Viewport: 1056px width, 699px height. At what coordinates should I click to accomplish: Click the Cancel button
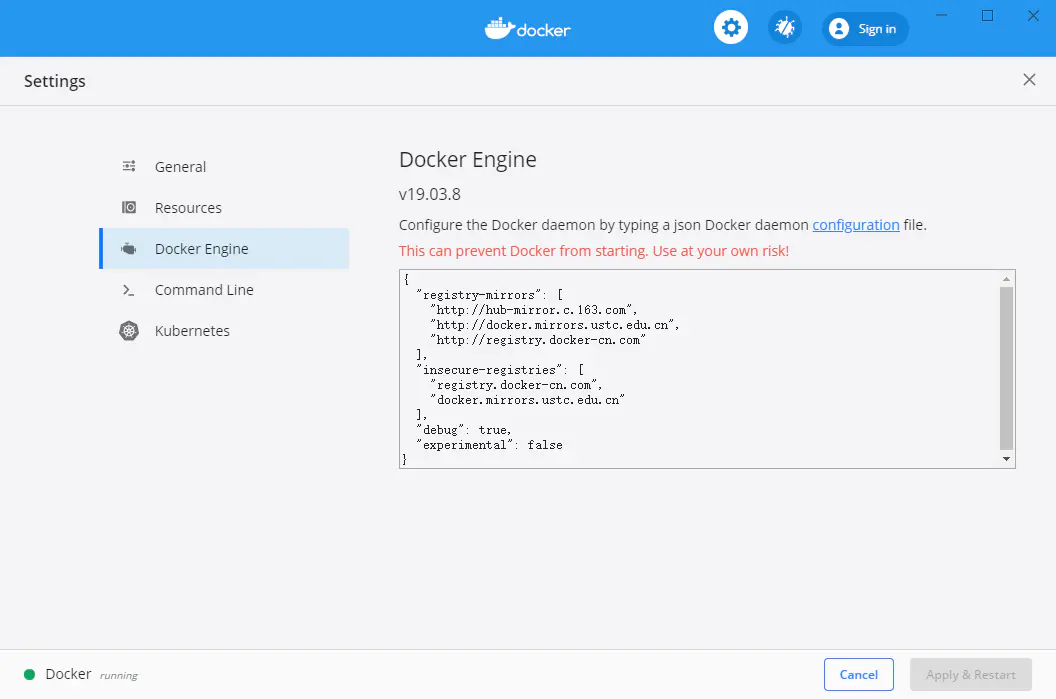coord(859,674)
